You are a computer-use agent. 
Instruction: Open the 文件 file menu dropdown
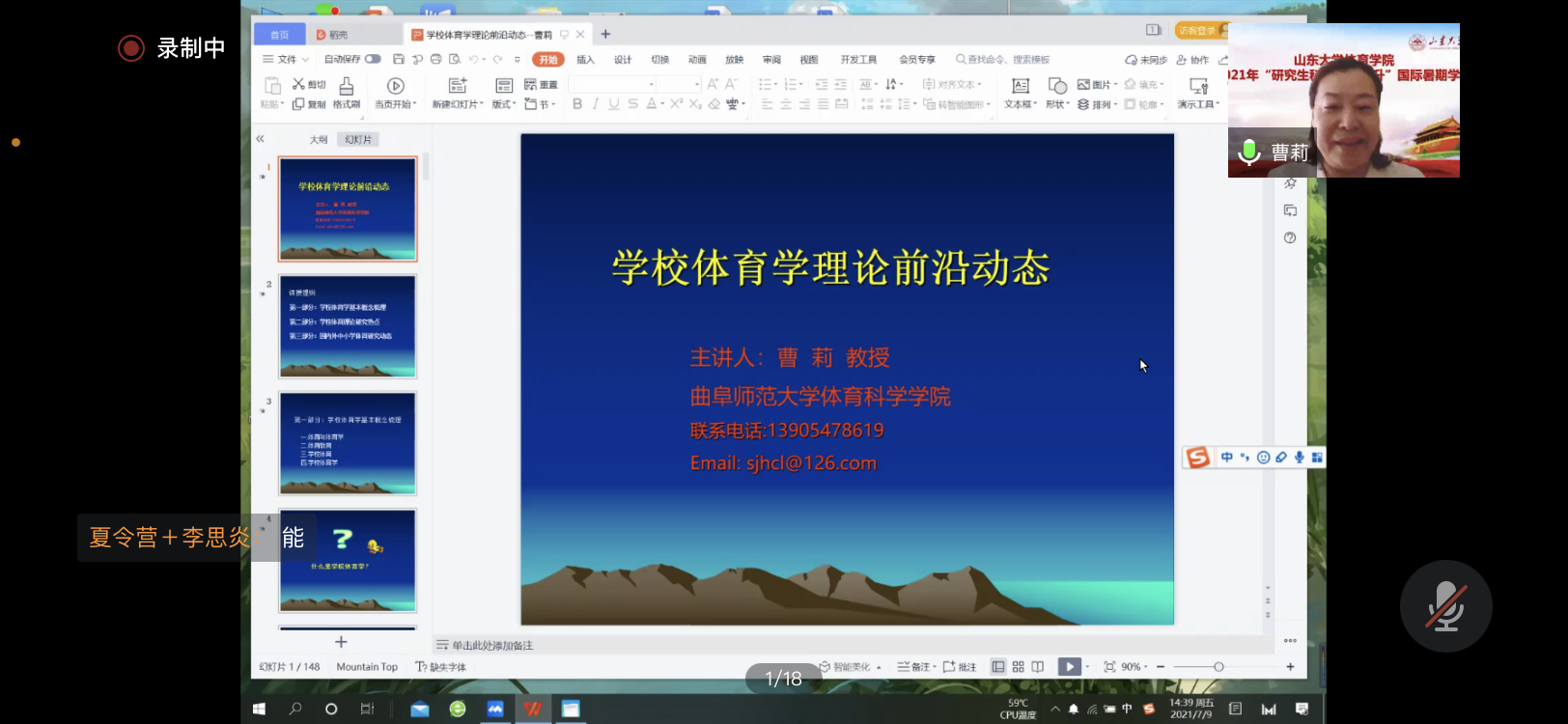point(287,60)
